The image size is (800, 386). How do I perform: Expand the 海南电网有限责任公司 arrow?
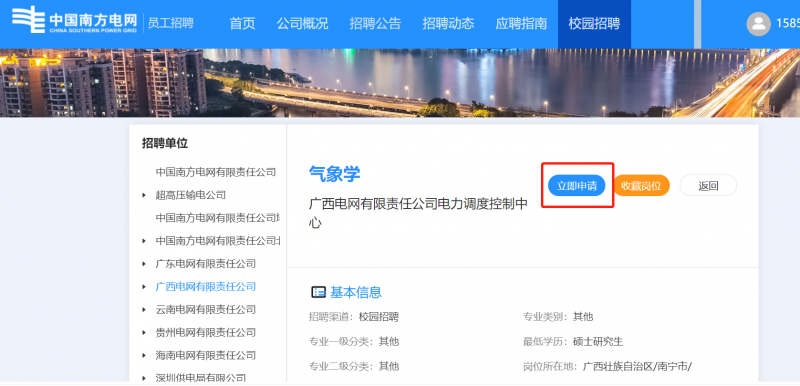tap(144, 355)
